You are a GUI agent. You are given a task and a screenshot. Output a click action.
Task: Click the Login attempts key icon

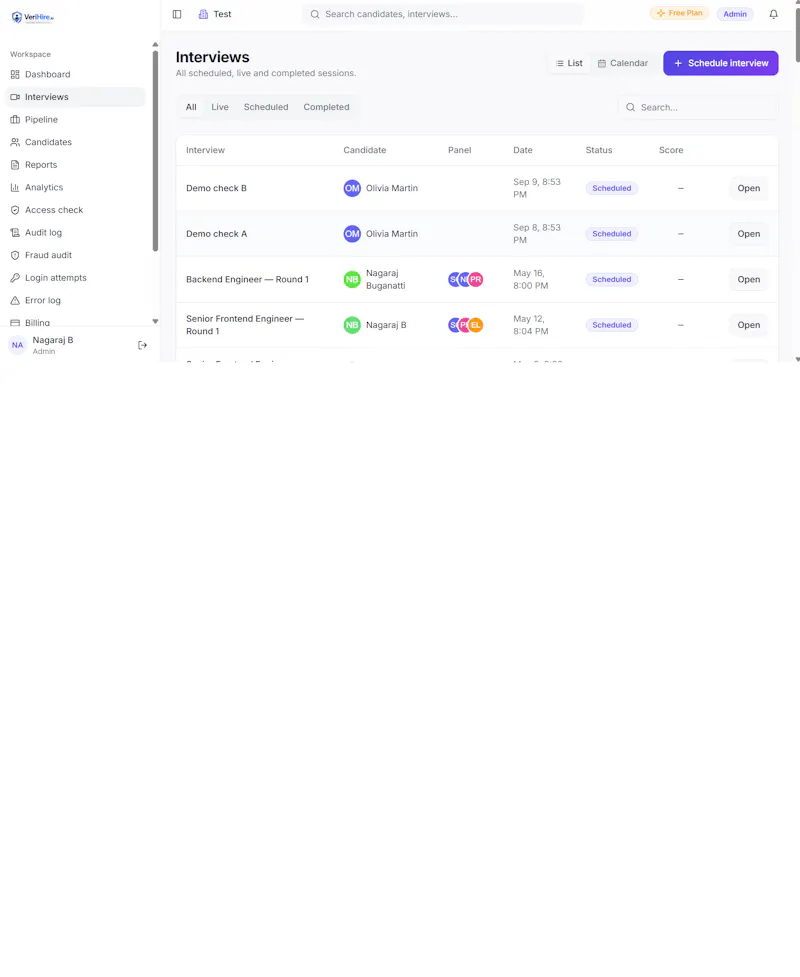[x=15, y=278]
